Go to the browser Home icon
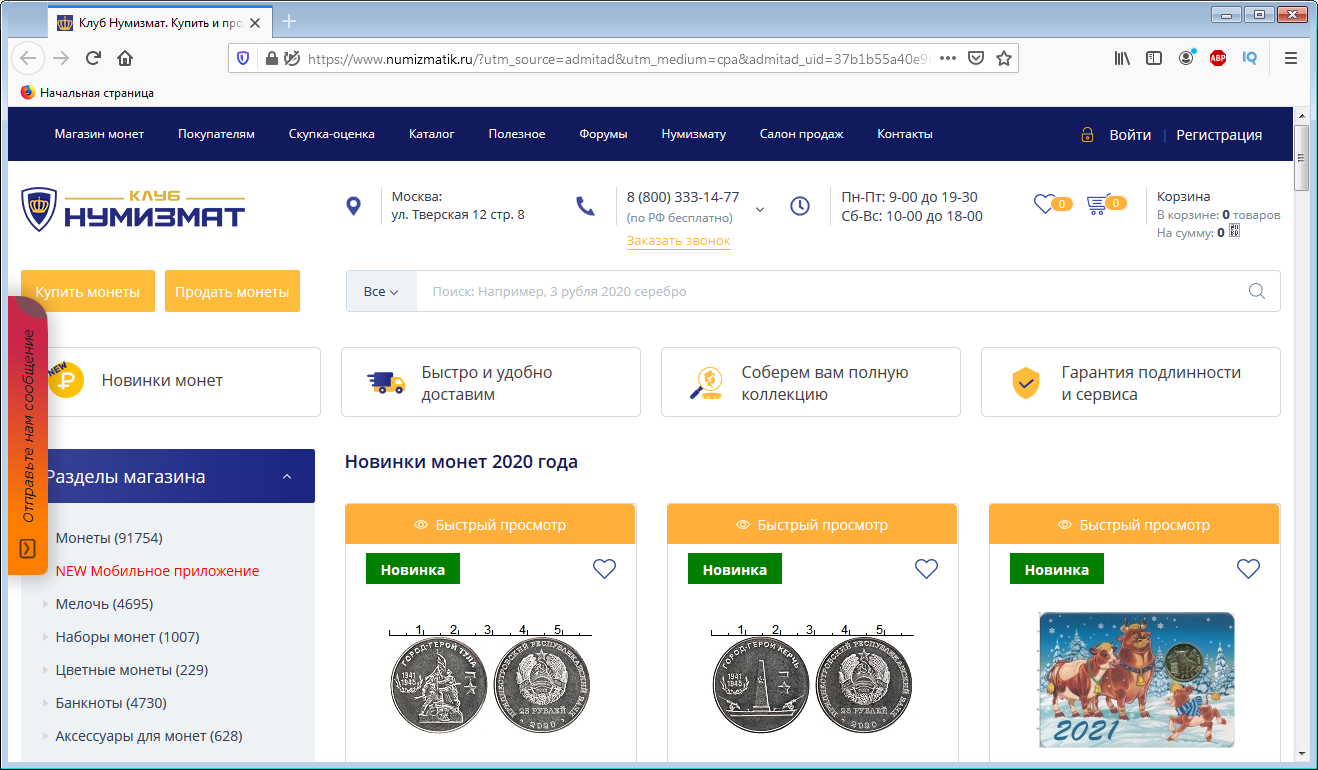Image resolution: width=1318 pixels, height=770 pixels. [x=125, y=58]
